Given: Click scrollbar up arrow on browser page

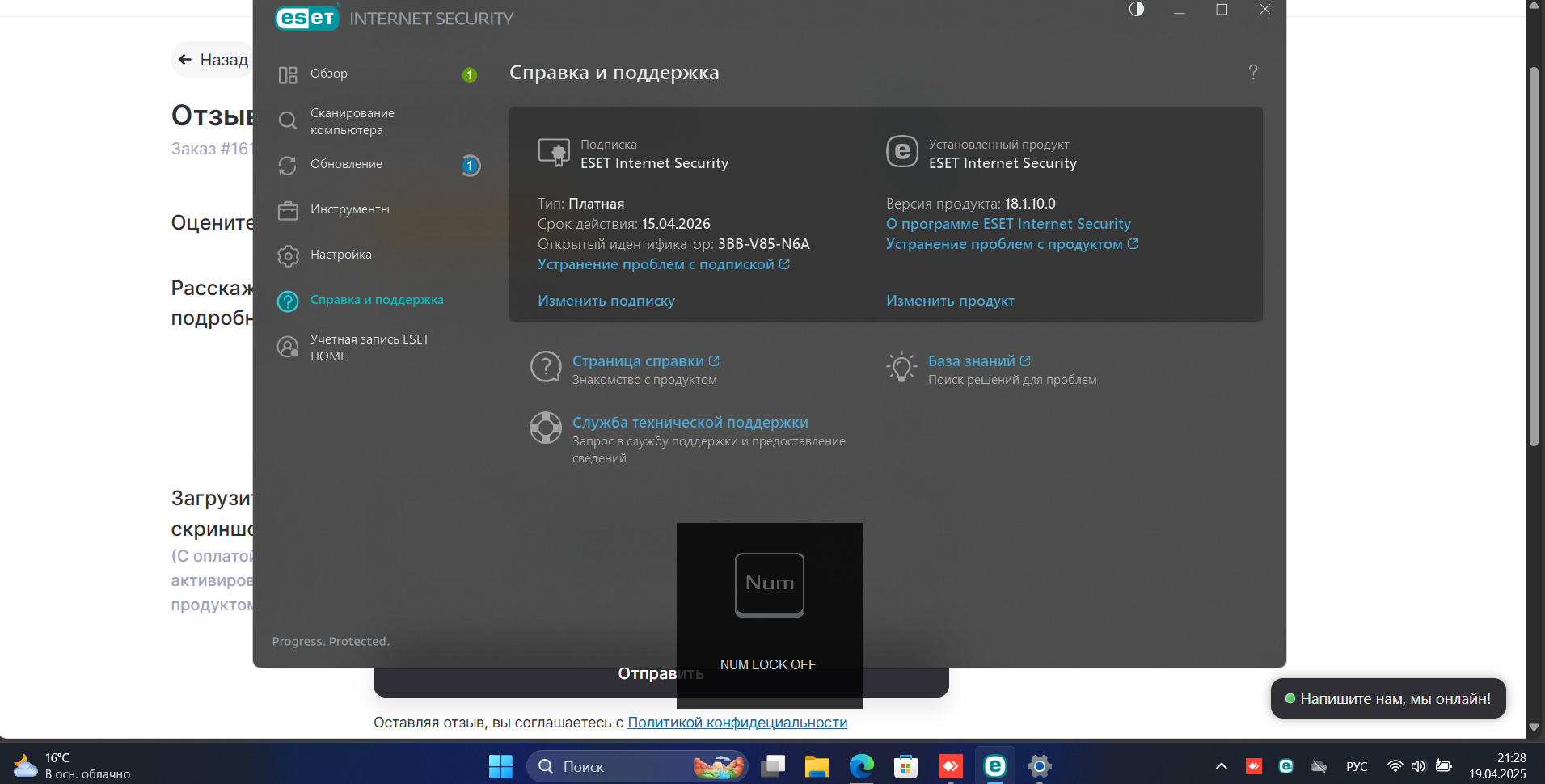Looking at the screenshot, I should 1534,5.
